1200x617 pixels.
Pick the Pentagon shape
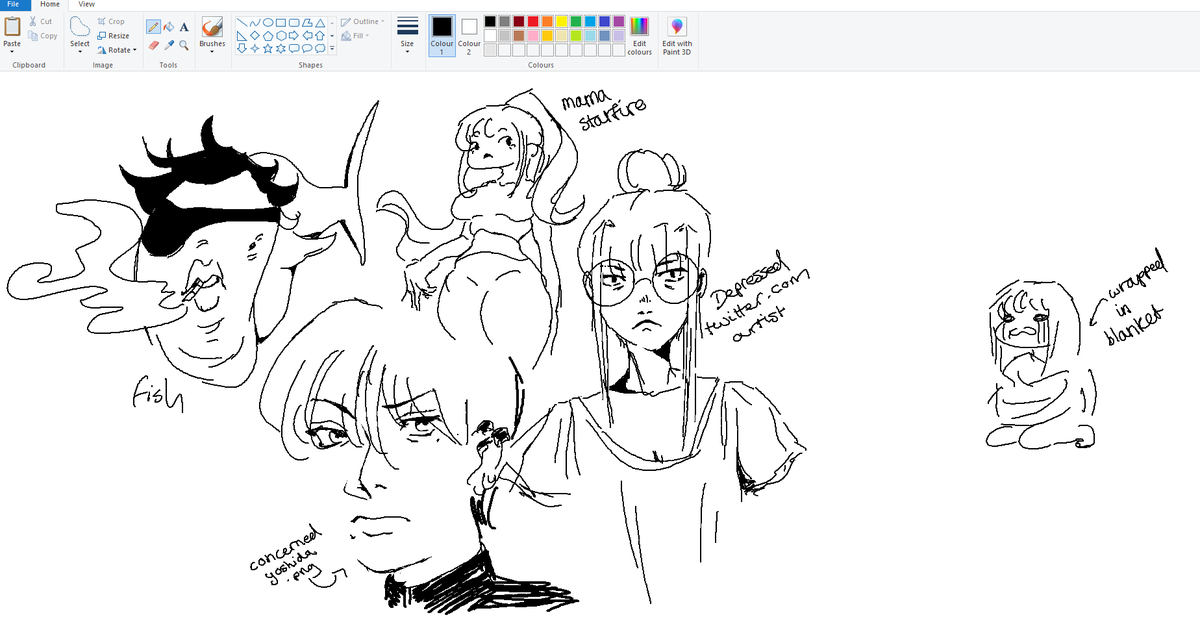[x=269, y=35]
